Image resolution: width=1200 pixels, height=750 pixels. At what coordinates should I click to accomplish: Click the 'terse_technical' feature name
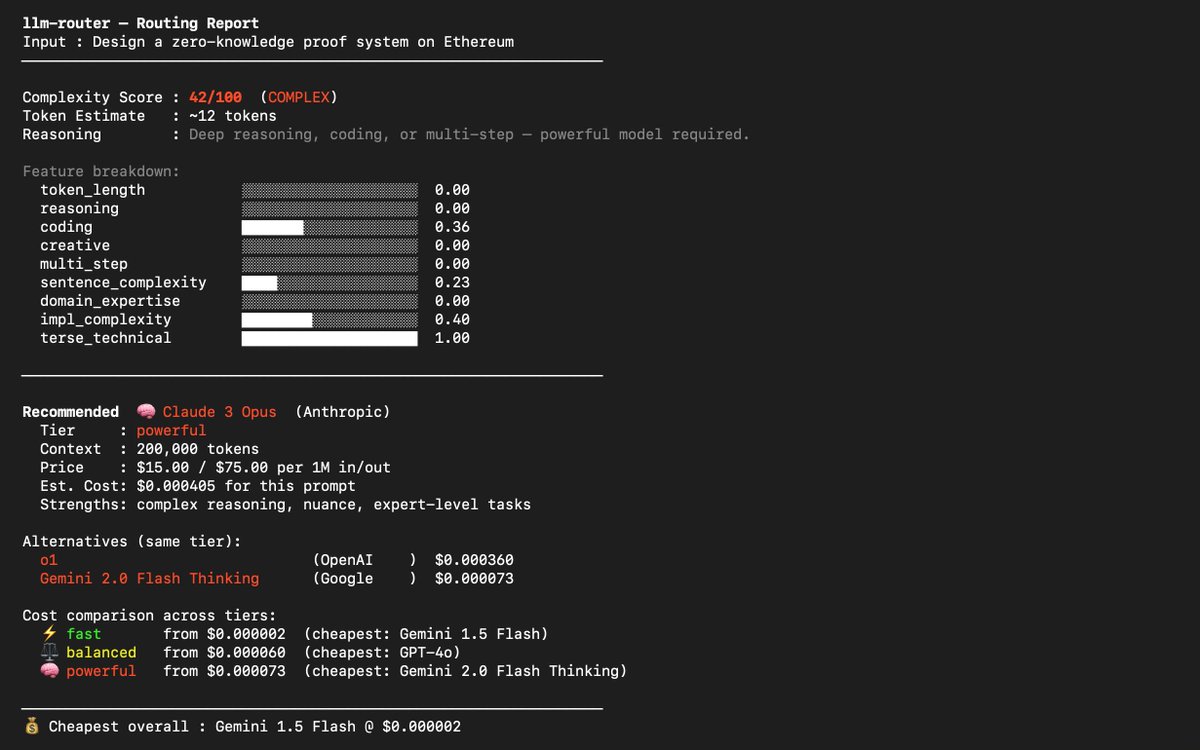(106, 338)
